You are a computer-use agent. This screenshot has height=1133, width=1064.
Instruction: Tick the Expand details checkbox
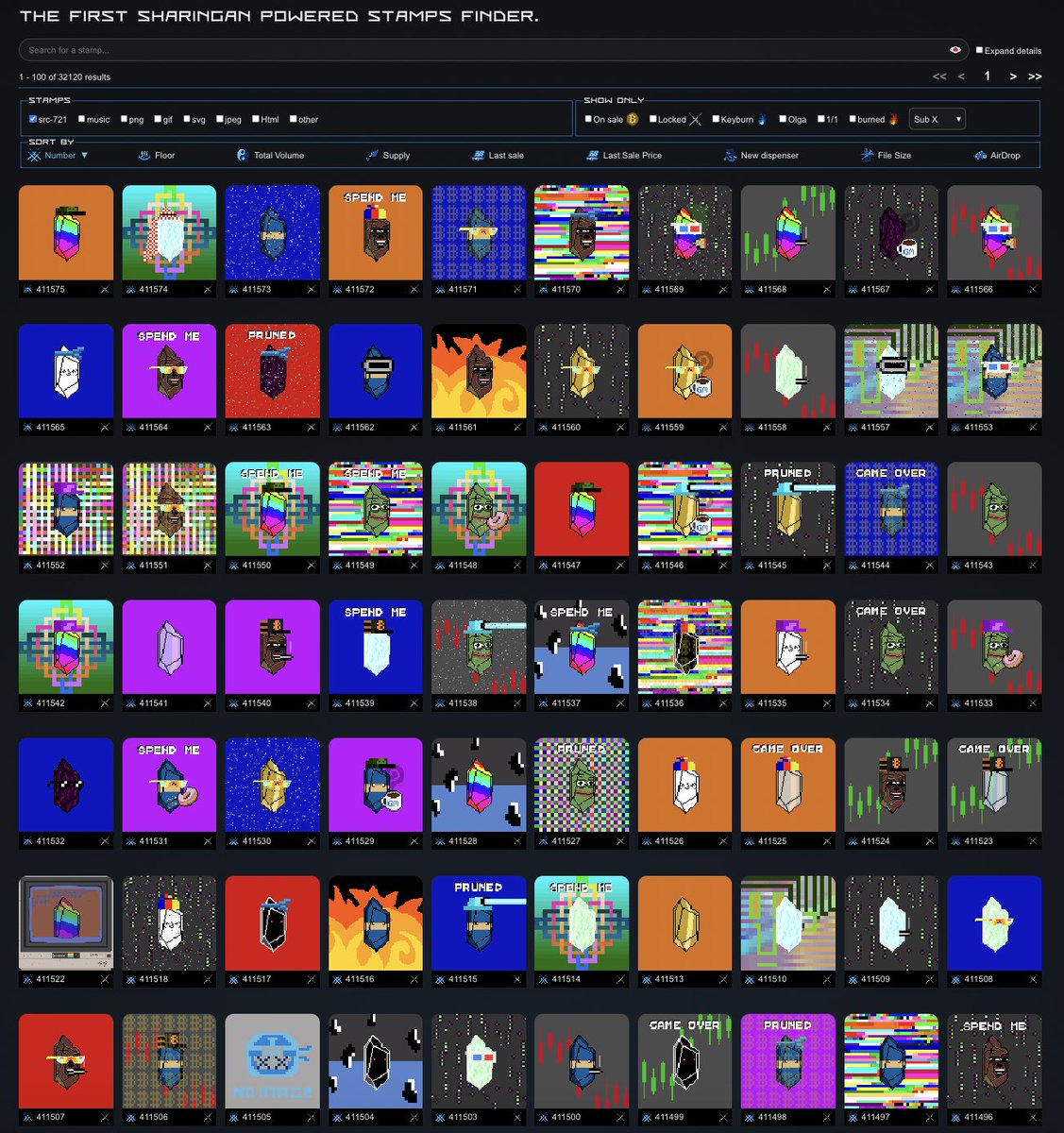pyautogui.click(x=979, y=50)
